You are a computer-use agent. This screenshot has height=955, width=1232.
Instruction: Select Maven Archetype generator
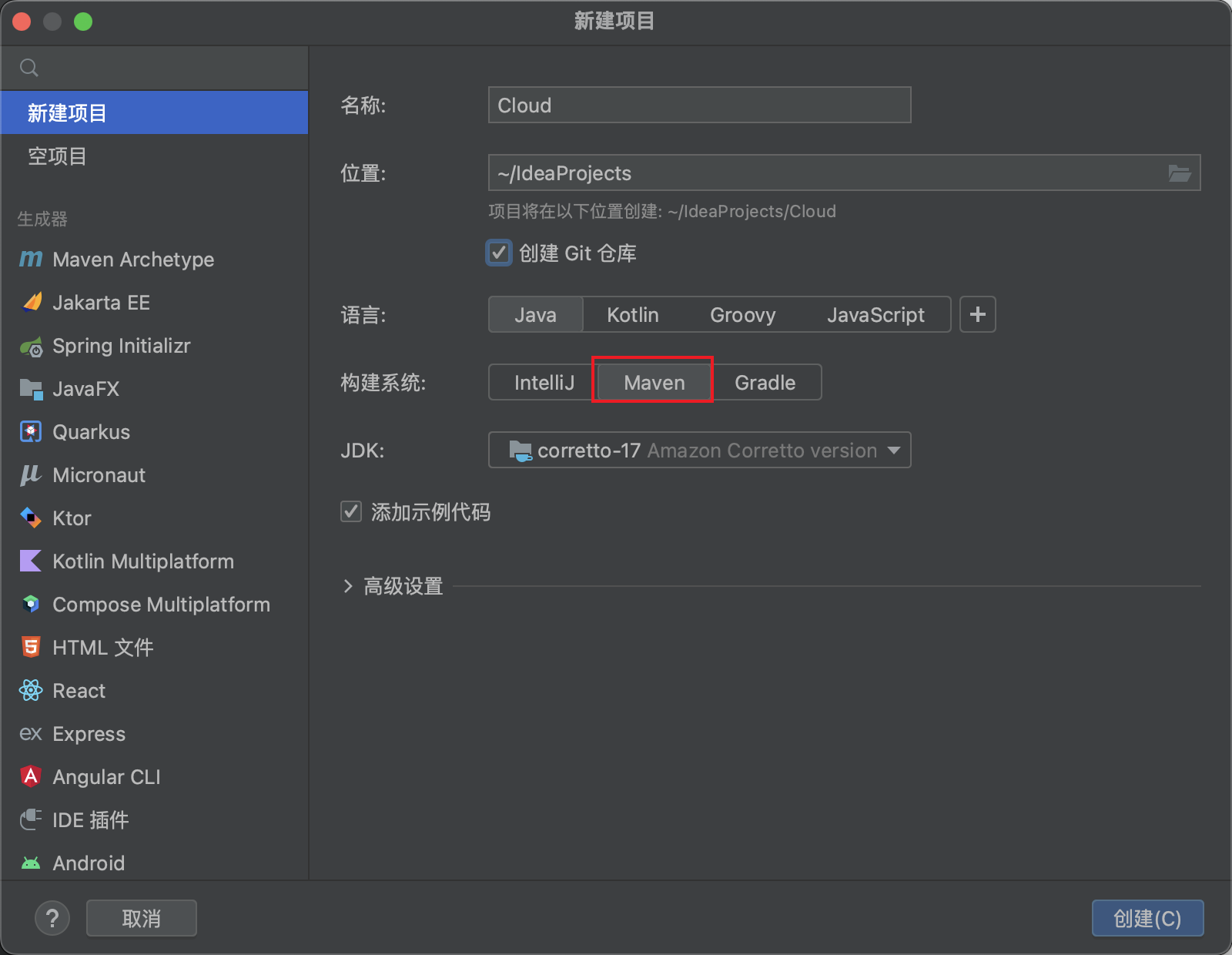[x=154, y=260]
